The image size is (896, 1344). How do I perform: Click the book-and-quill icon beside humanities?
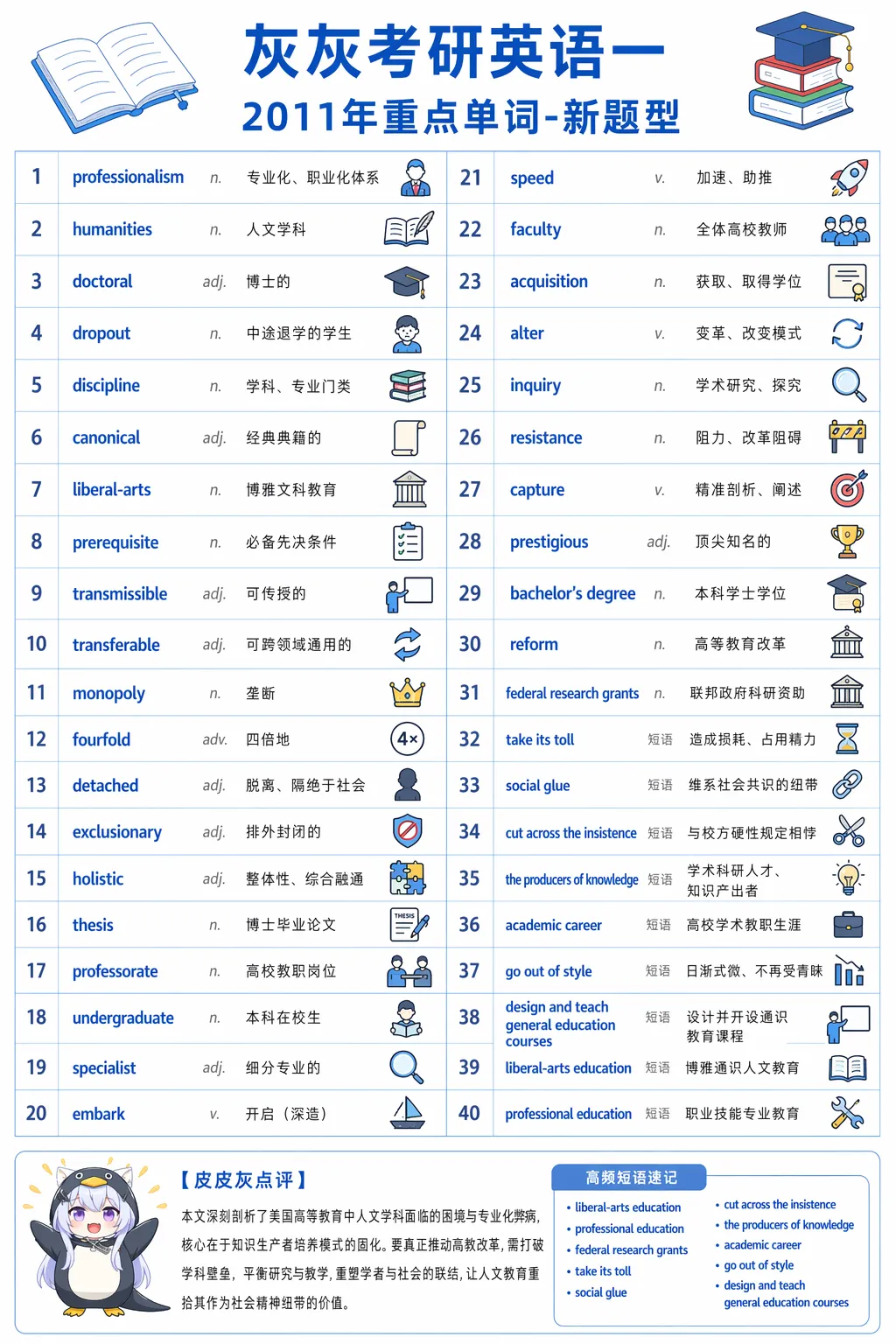(409, 229)
